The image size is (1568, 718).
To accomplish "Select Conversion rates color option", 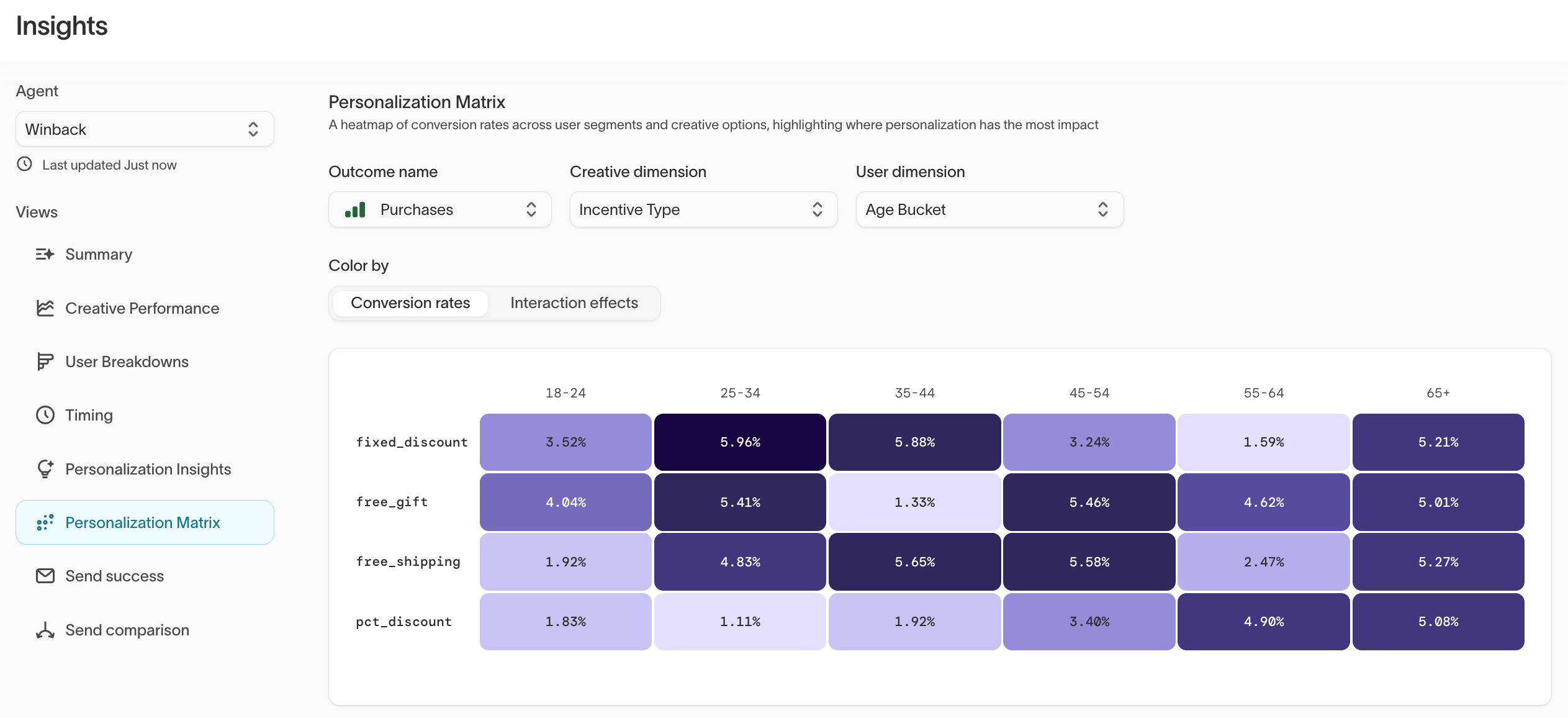I will click(410, 303).
